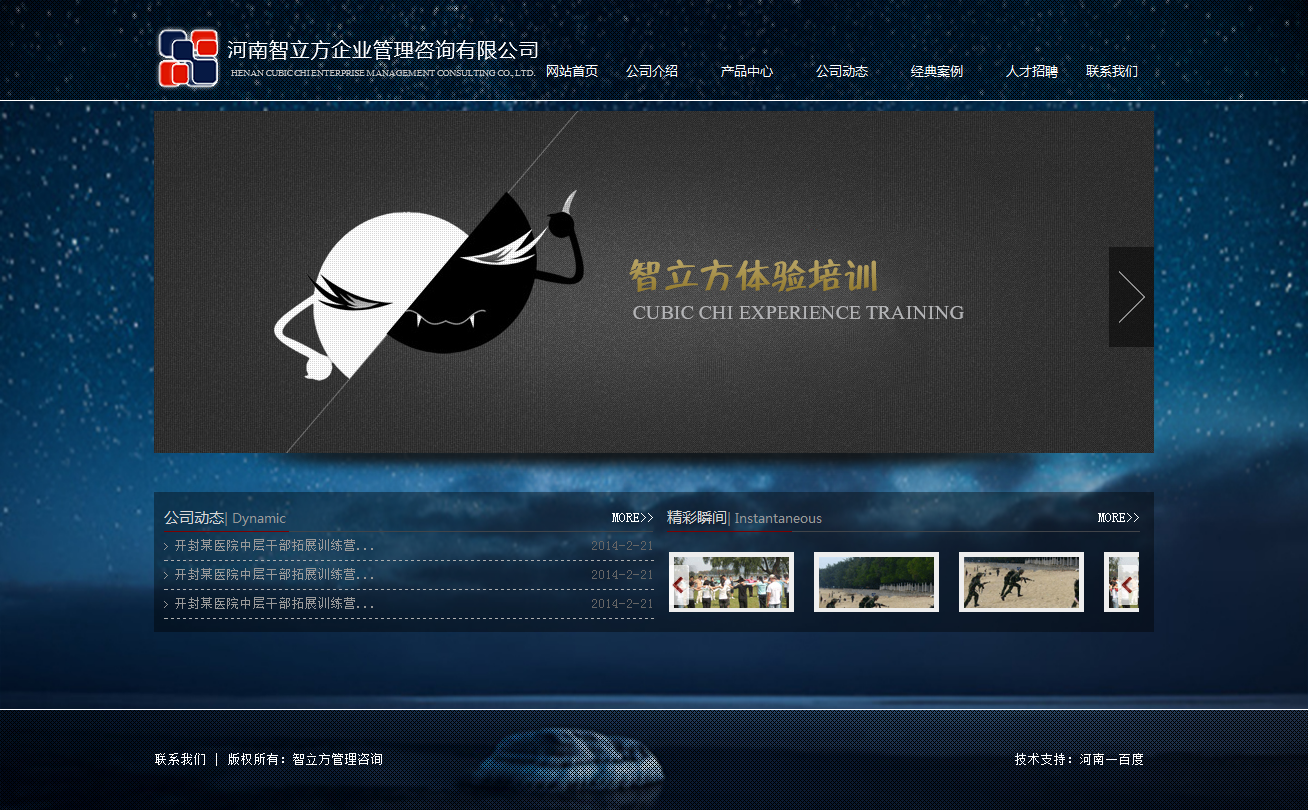The width and height of the screenshot is (1308, 810).
Task: Open 公司介绍 menu item
Action: tap(652, 71)
